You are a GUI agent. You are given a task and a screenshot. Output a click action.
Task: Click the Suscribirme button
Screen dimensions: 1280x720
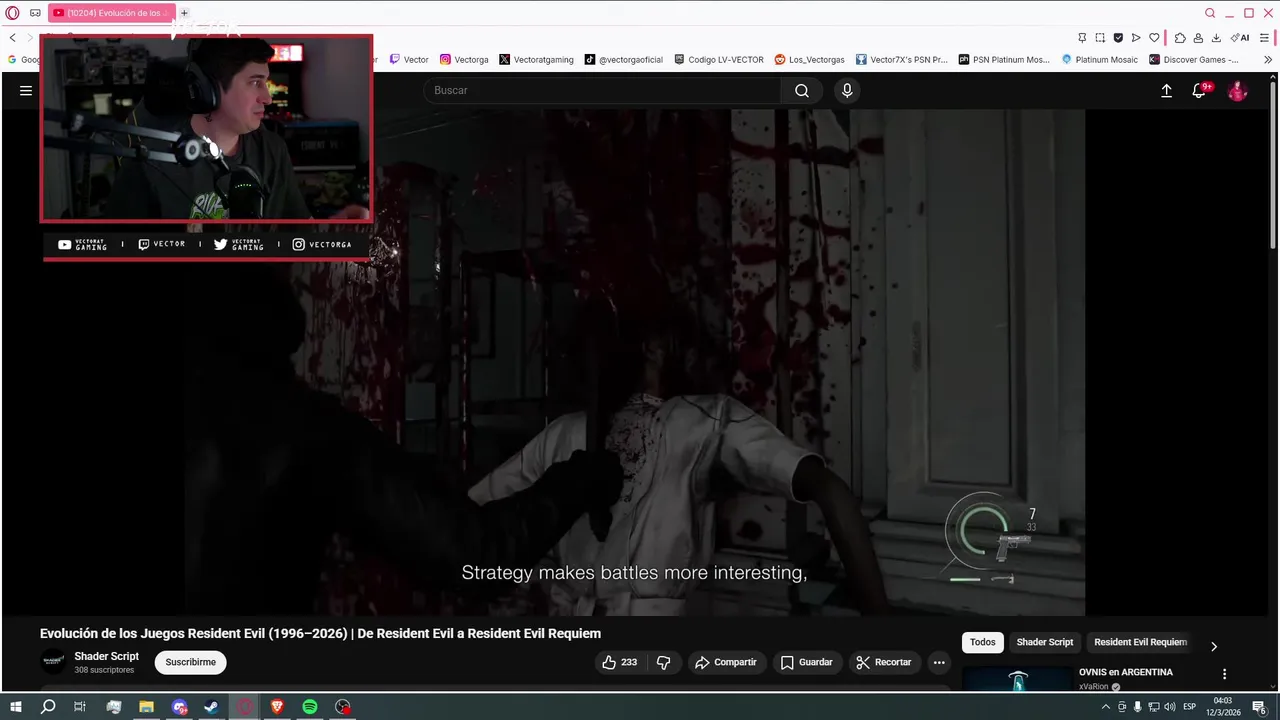click(190, 662)
